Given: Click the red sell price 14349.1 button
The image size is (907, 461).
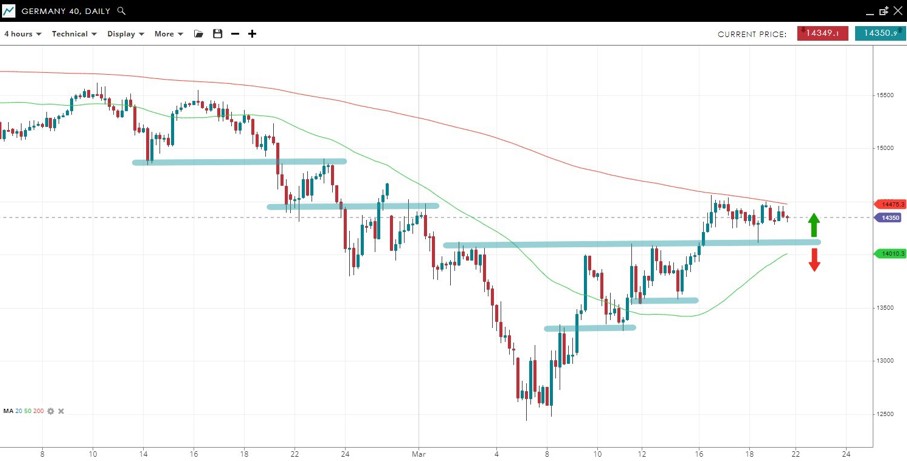Looking at the screenshot, I should (822, 34).
